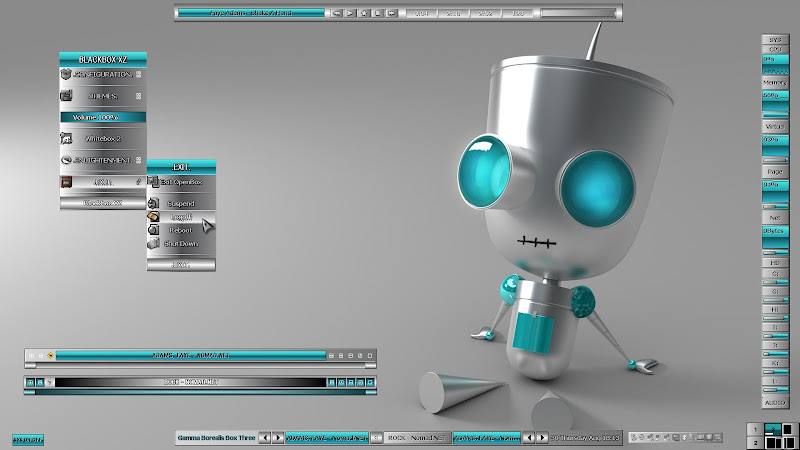800x450 pixels.
Task: Choose the Logoff option
Action: 181,217
